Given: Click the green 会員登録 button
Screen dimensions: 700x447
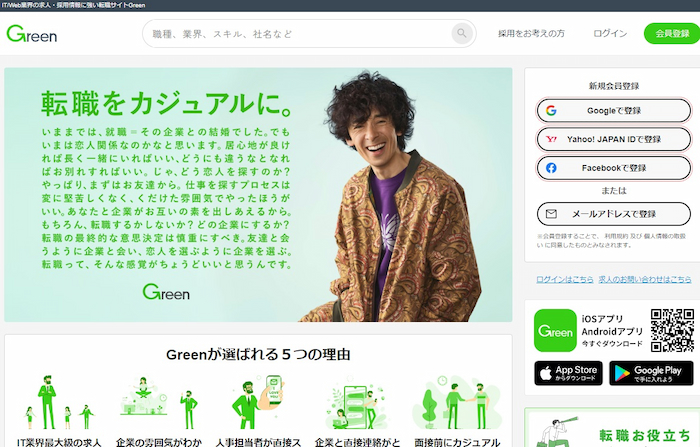Looking at the screenshot, I should 672,33.
